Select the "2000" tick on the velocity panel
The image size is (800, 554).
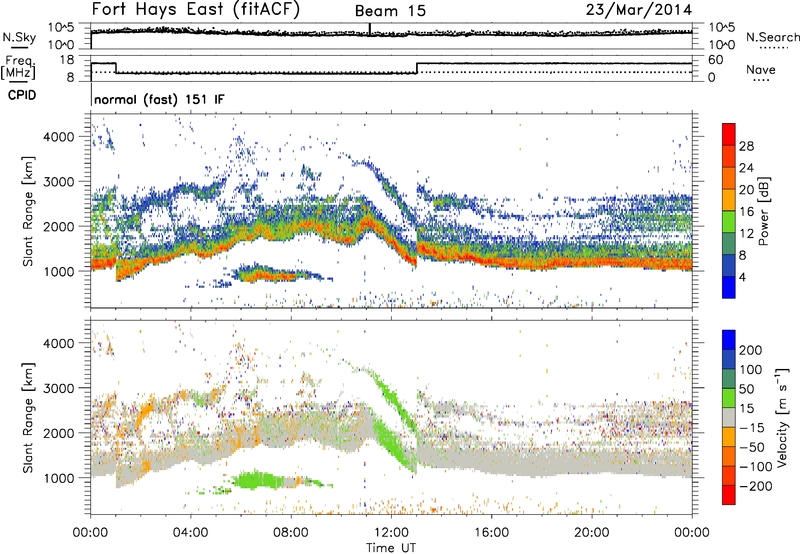click(x=58, y=433)
